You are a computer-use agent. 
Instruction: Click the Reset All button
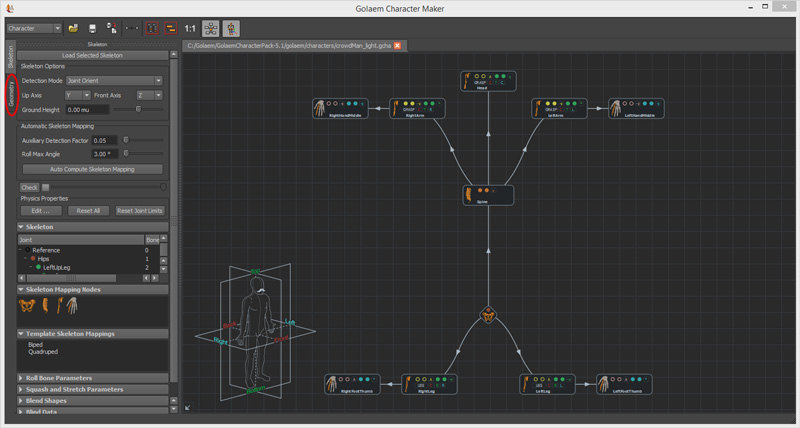coord(88,211)
